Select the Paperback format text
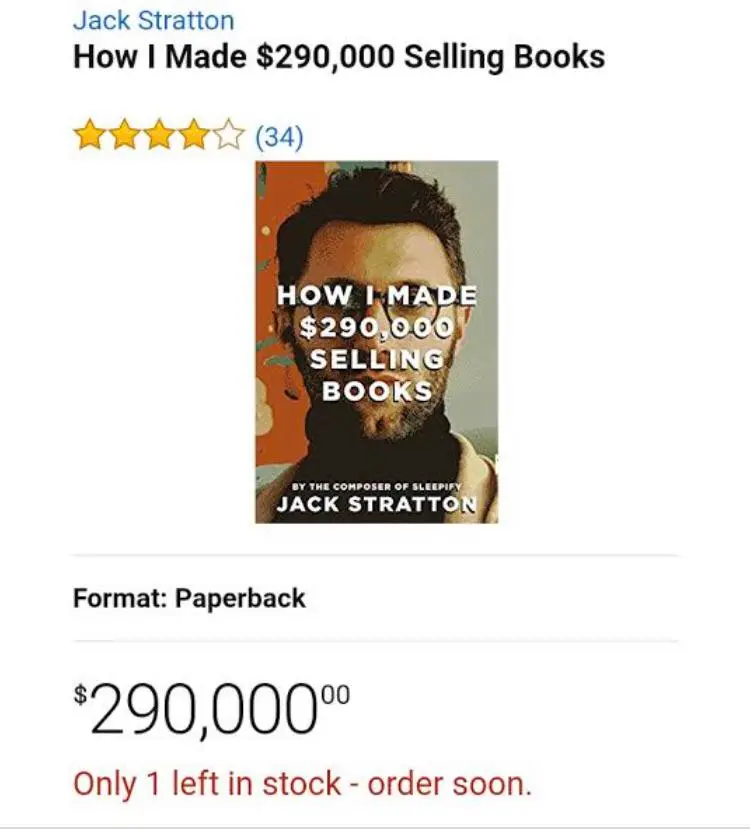Viewport: 750px width, 829px height. point(240,599)
